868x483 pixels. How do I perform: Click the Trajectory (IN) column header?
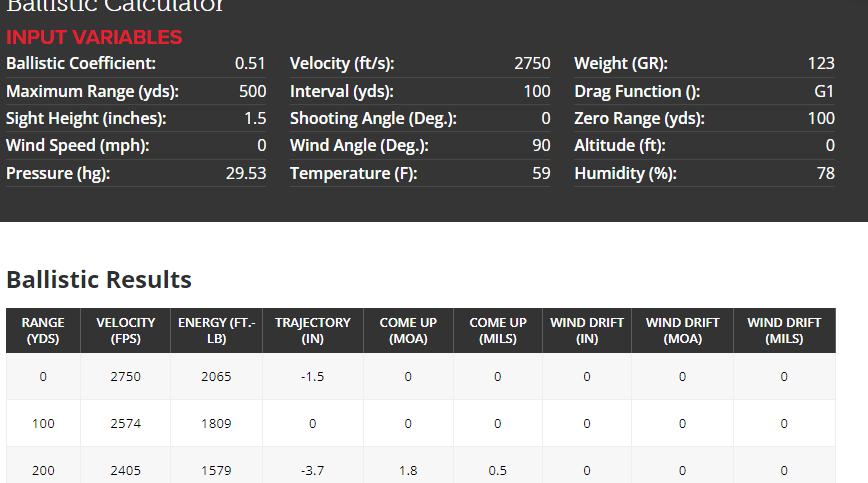click(313, 330)
